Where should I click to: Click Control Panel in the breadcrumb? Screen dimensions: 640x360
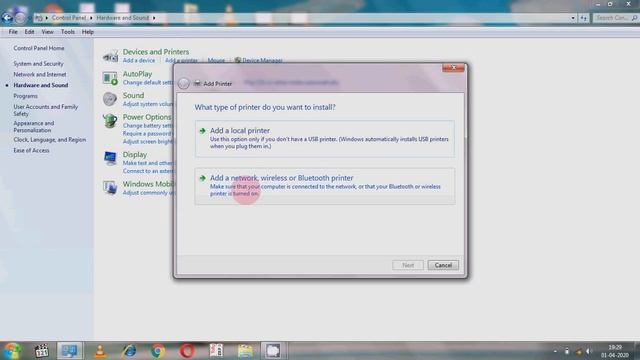pos(69,18)
